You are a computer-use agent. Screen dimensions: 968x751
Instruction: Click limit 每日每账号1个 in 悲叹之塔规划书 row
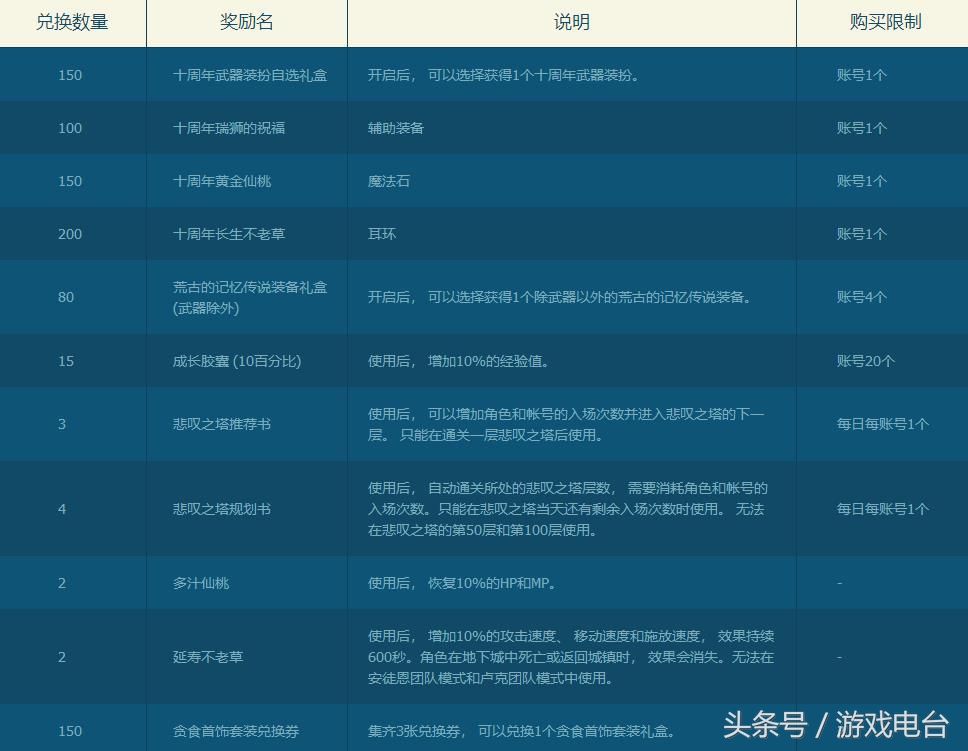pos(883,510)
